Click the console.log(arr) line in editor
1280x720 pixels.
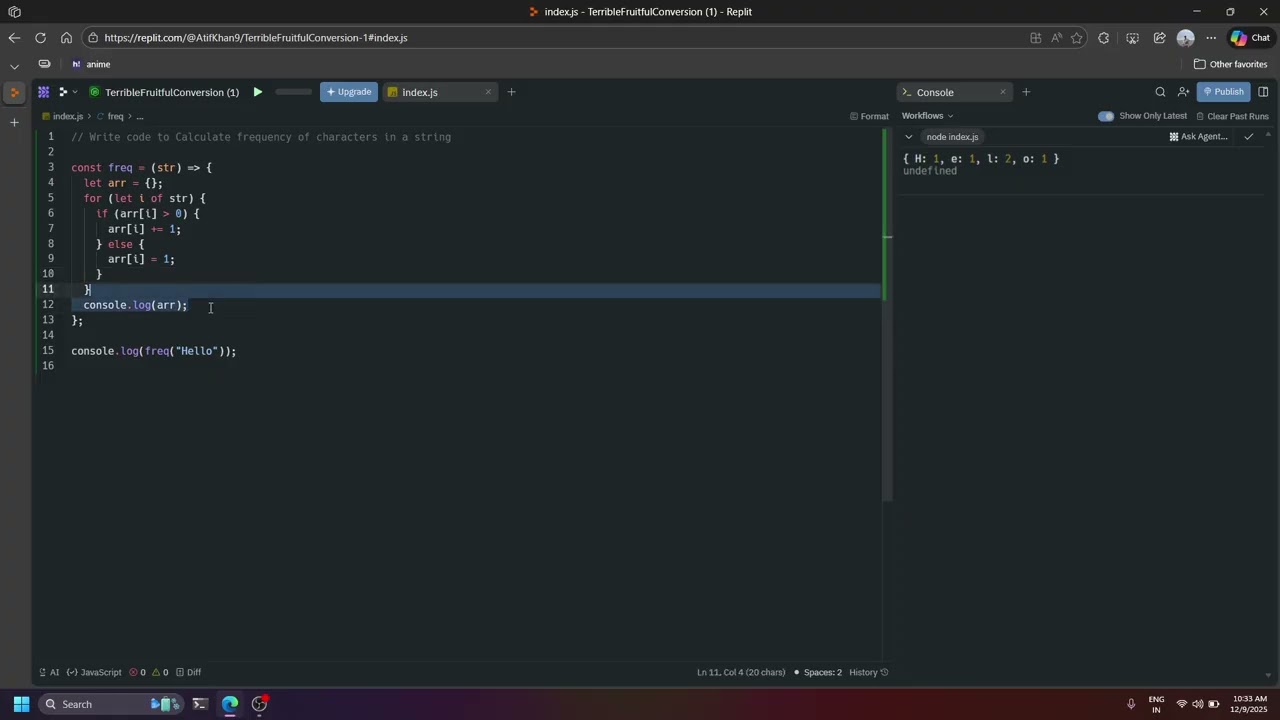[x=135, y=305]
